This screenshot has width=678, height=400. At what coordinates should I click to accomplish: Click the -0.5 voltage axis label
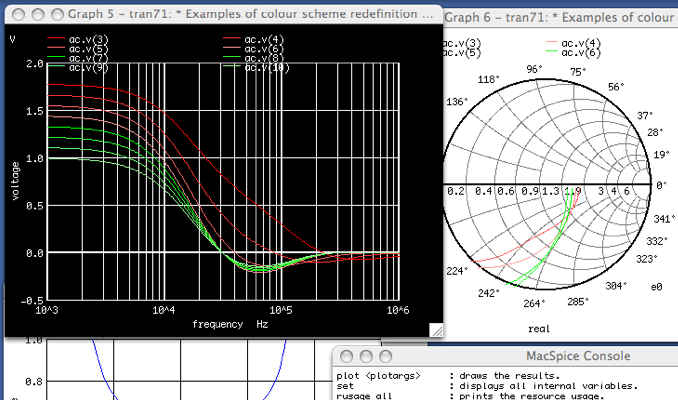pos(32,301)
